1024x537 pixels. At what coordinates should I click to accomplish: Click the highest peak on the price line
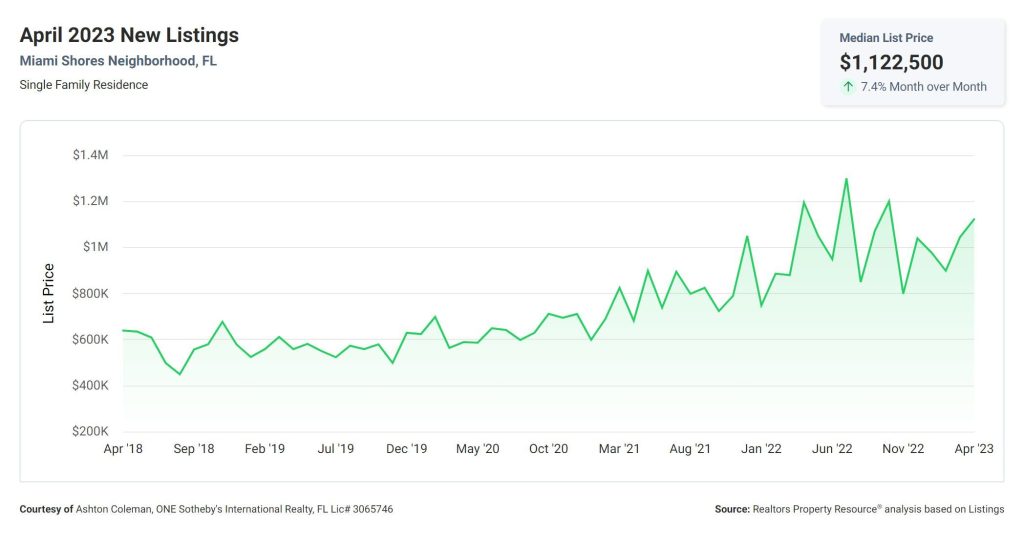click(846, 178)
